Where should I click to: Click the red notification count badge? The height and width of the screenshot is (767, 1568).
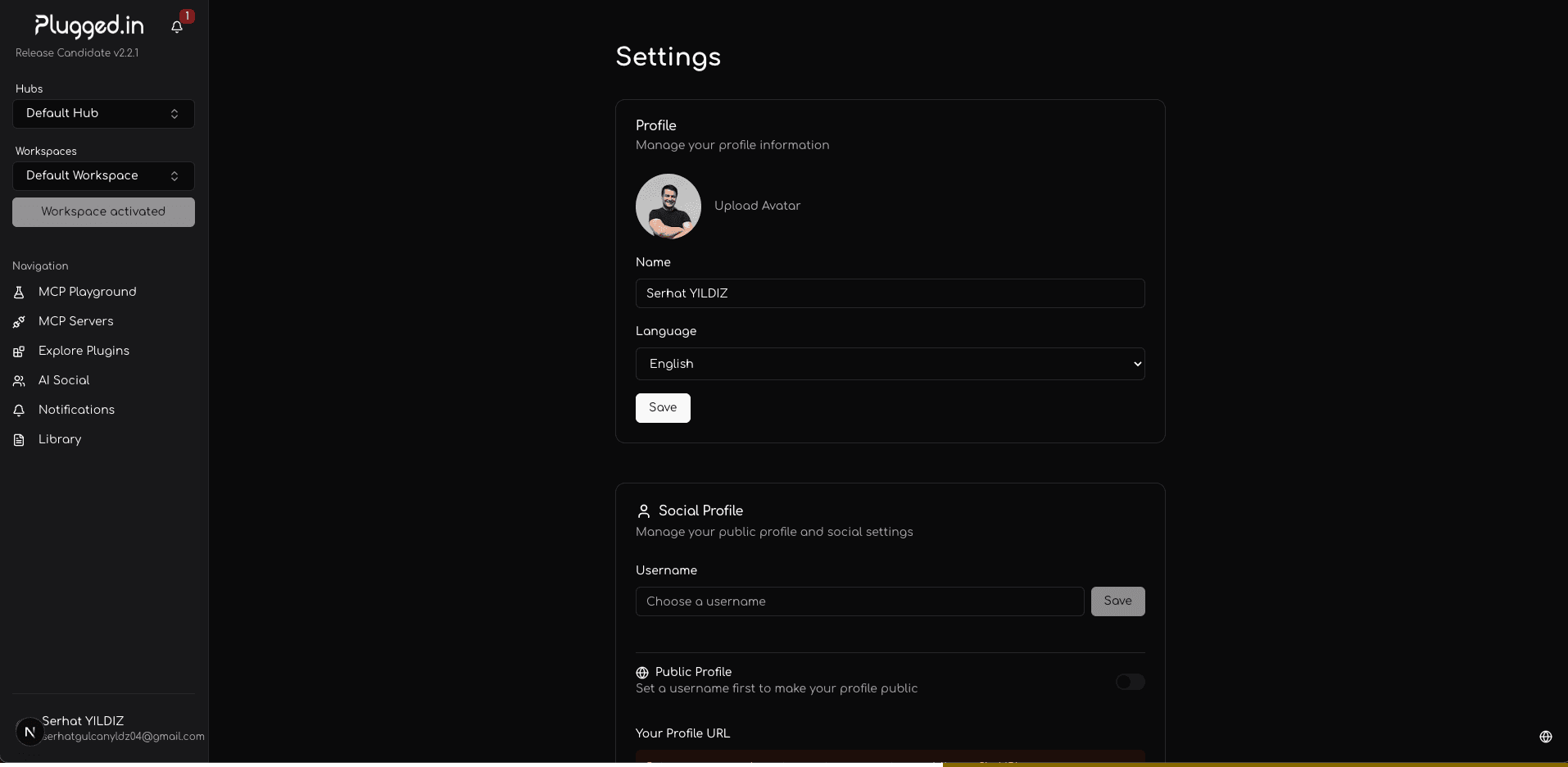188,16
